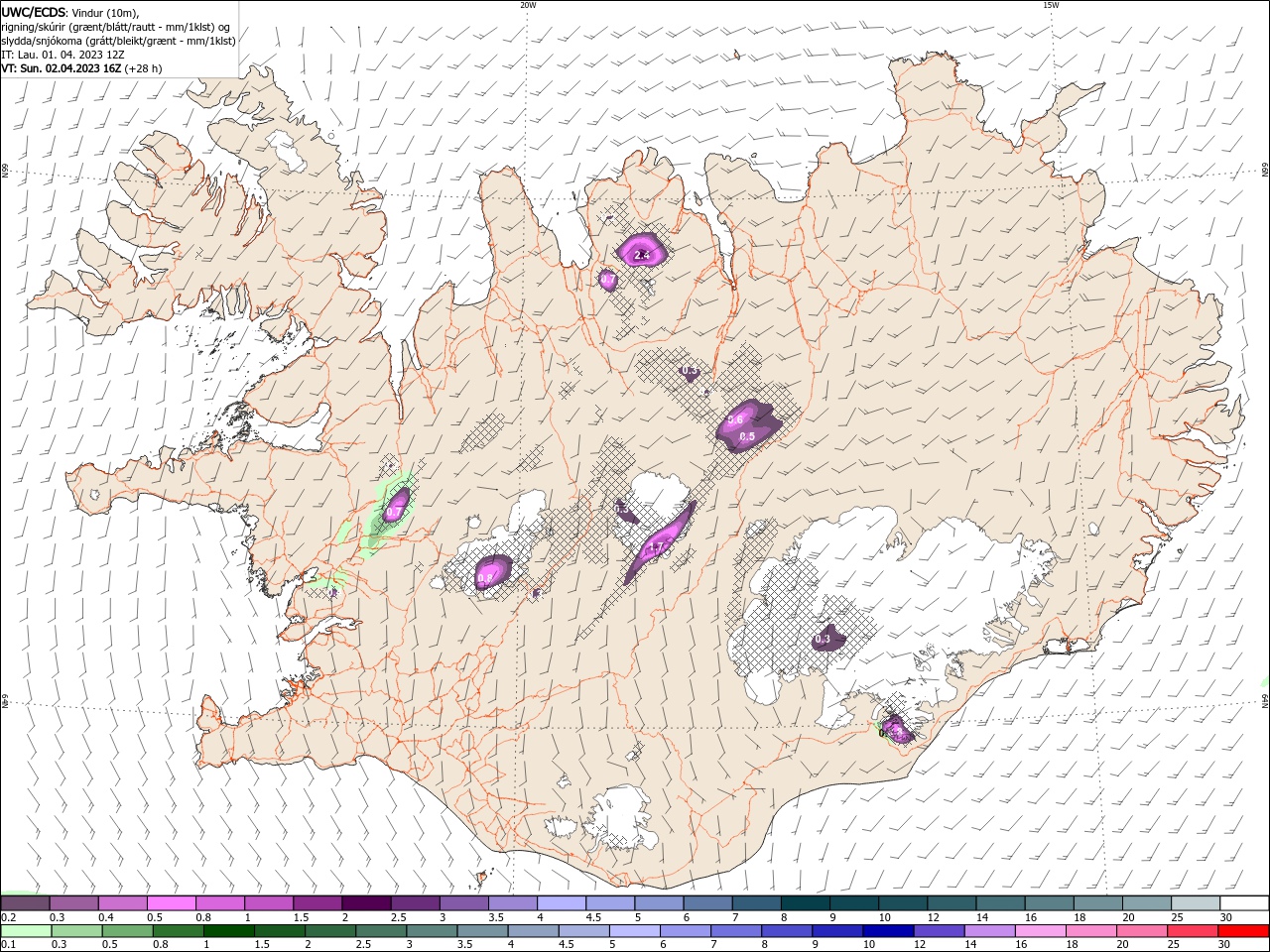Click the 'slydda/snjókoma' legend description line

click(x=118, y=41)
